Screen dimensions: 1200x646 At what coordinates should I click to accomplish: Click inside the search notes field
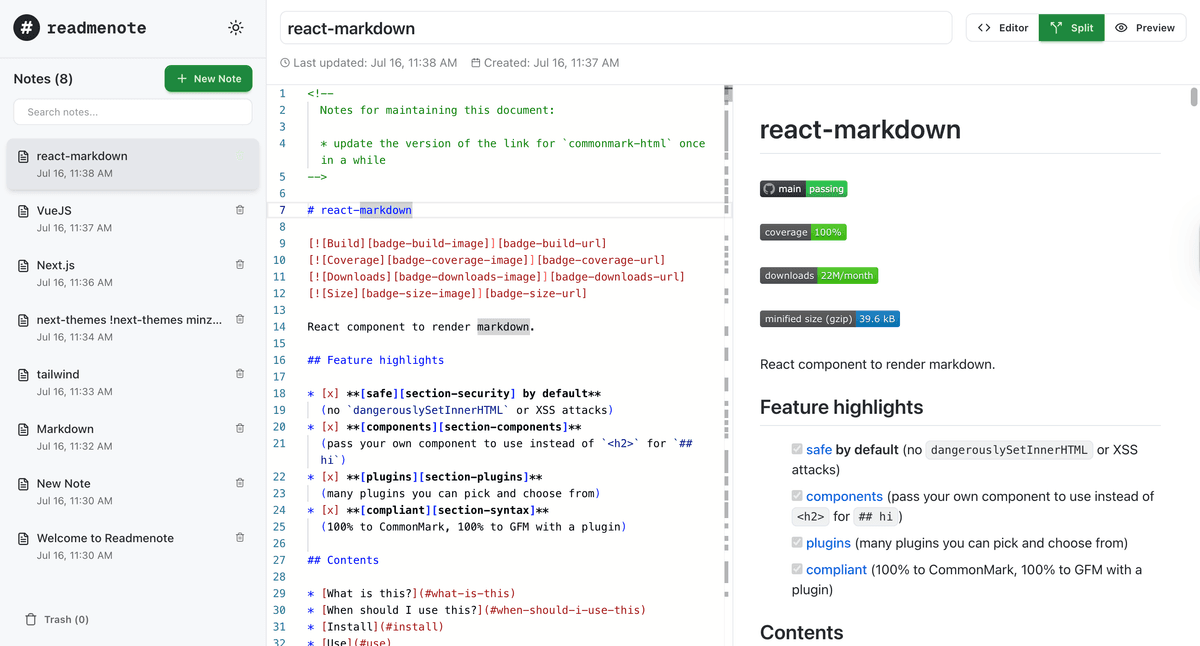132,112
